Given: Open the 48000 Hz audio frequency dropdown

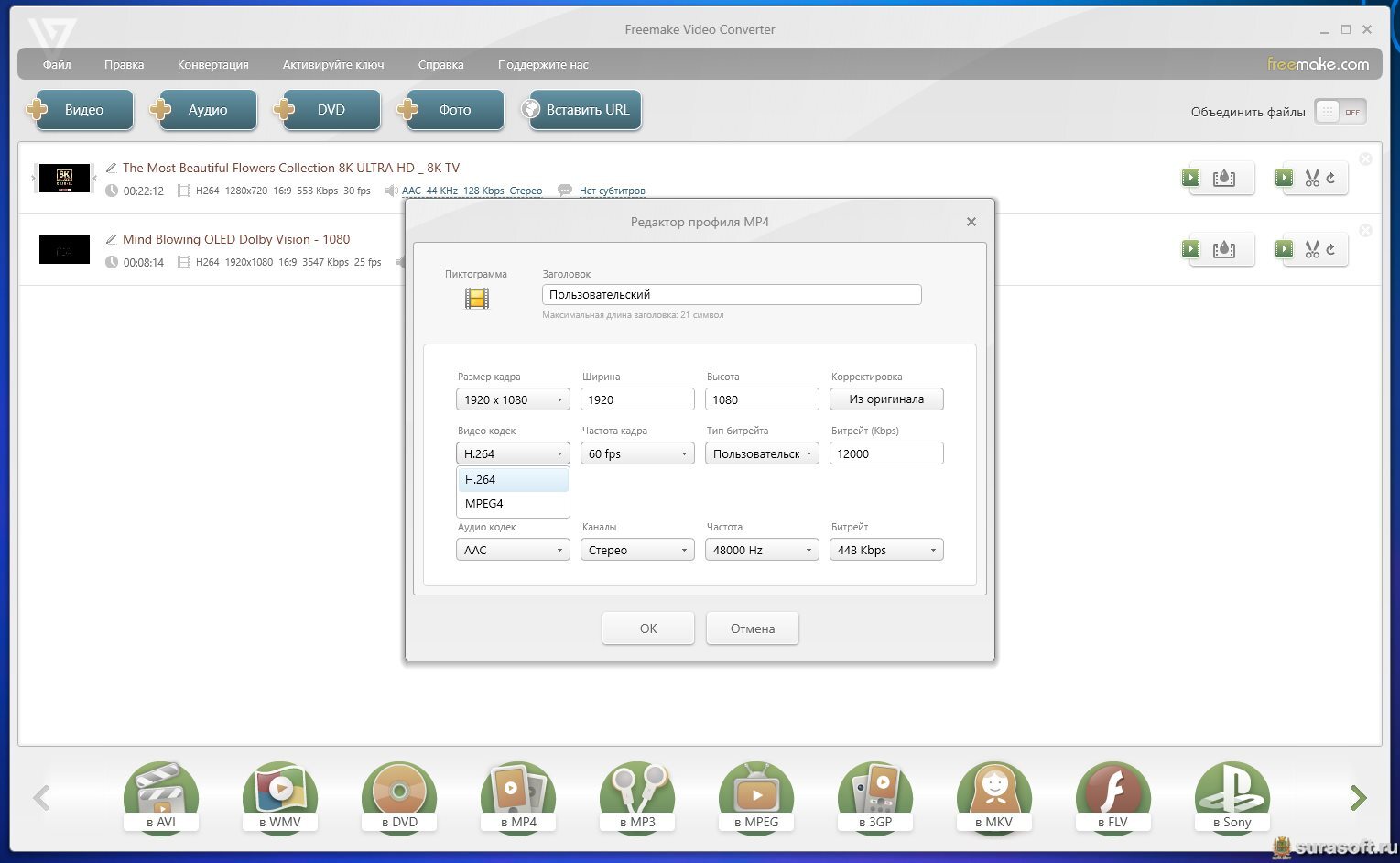Looking at the screenshot, I should 761,550.
